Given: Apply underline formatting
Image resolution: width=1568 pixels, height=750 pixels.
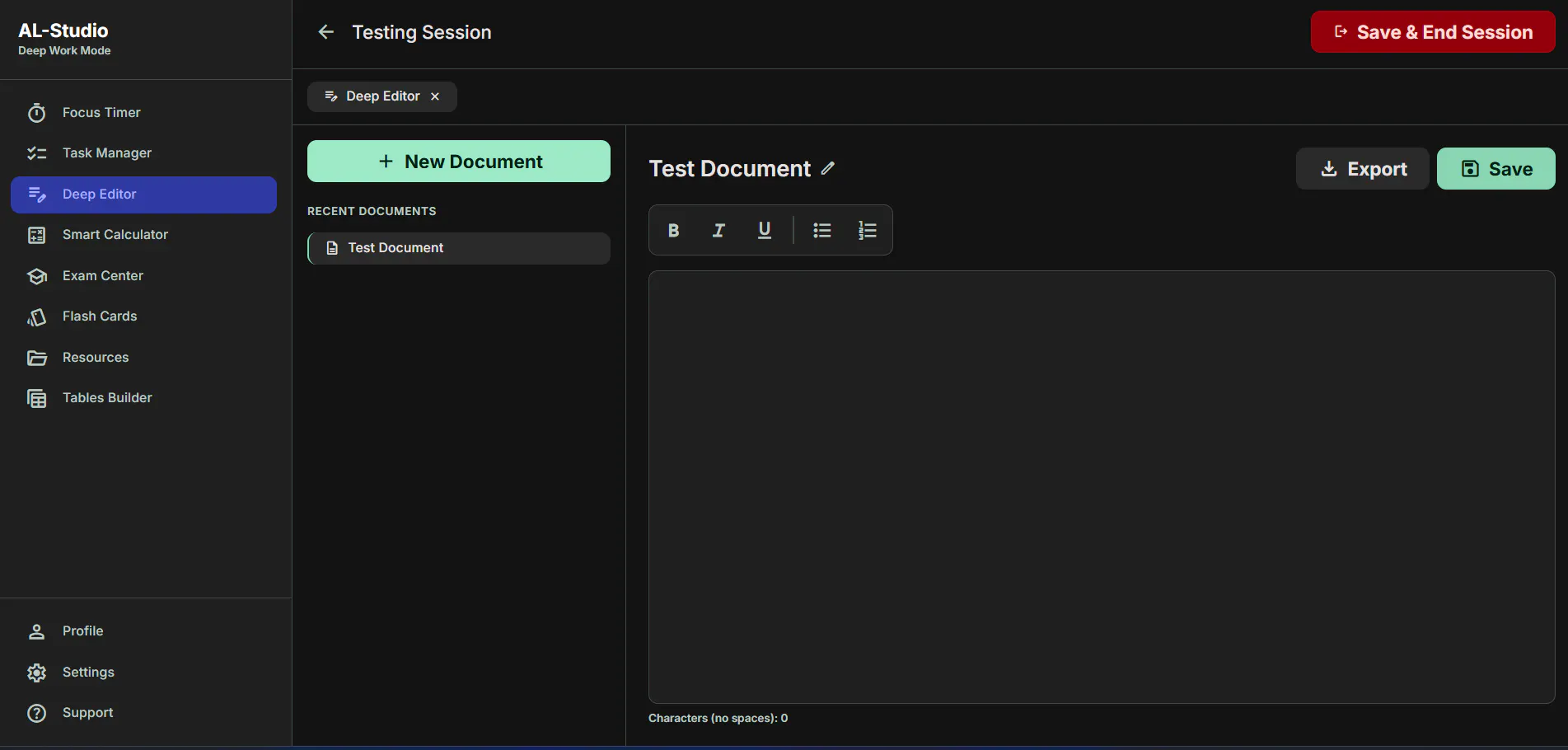Looking at the screenshot, I should point(764,231).
